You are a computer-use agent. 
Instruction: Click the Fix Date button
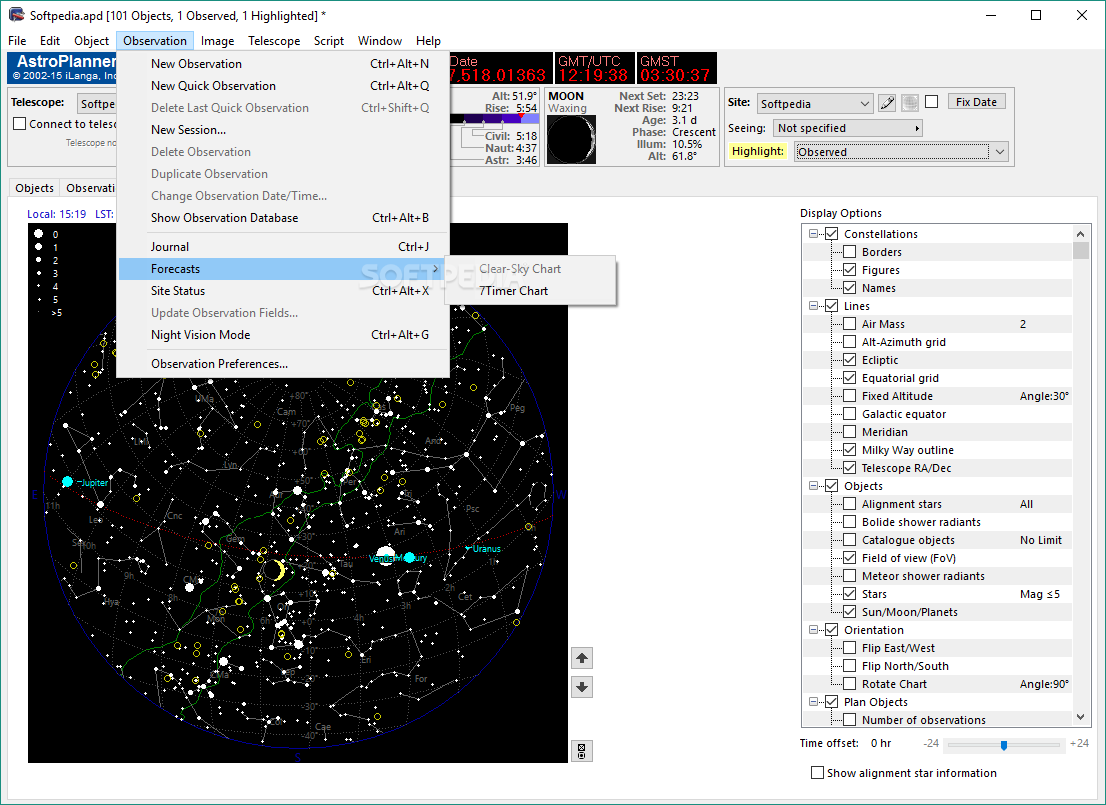click(x=976, y=102)
